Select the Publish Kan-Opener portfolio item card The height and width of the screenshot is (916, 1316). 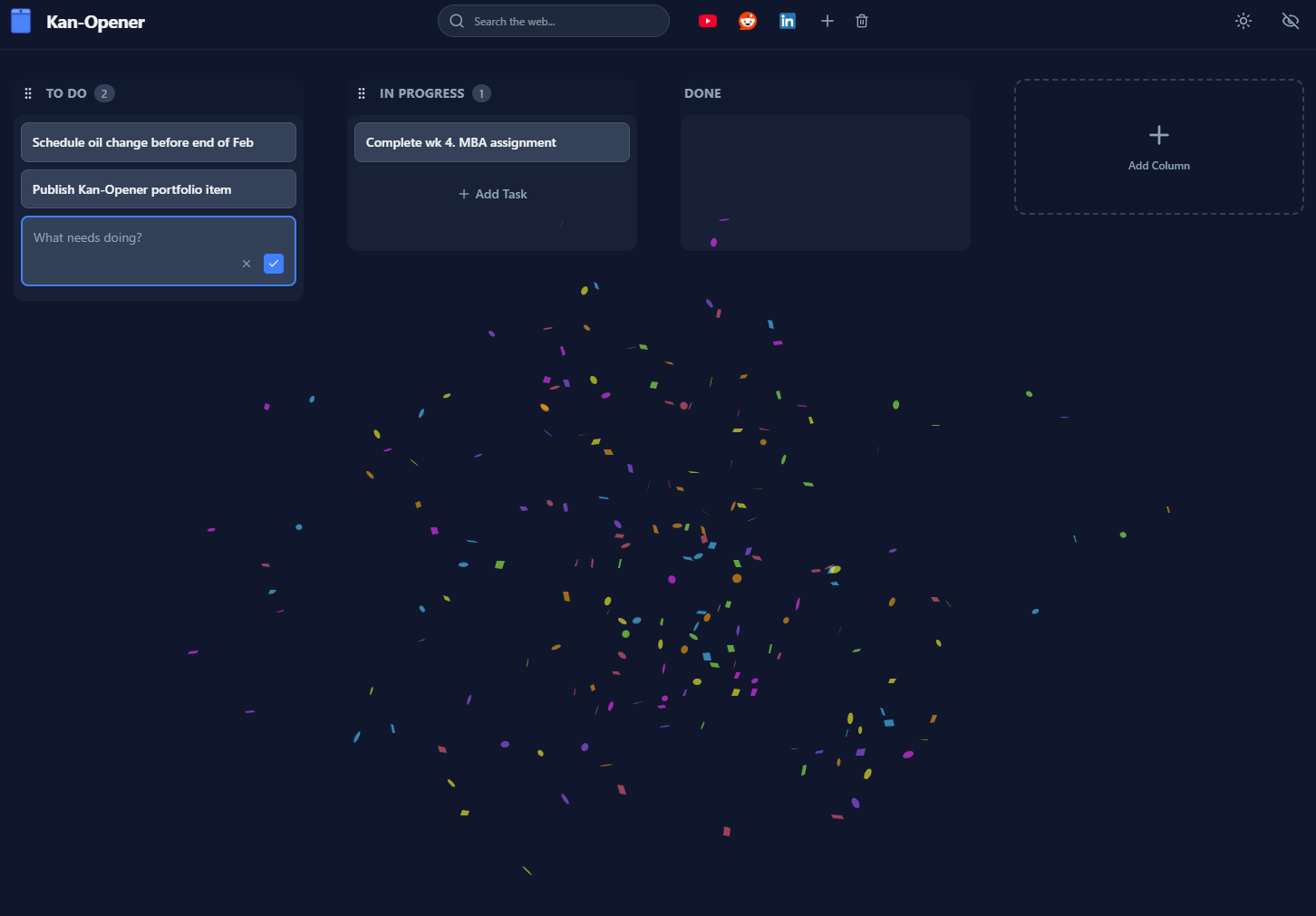158,188
